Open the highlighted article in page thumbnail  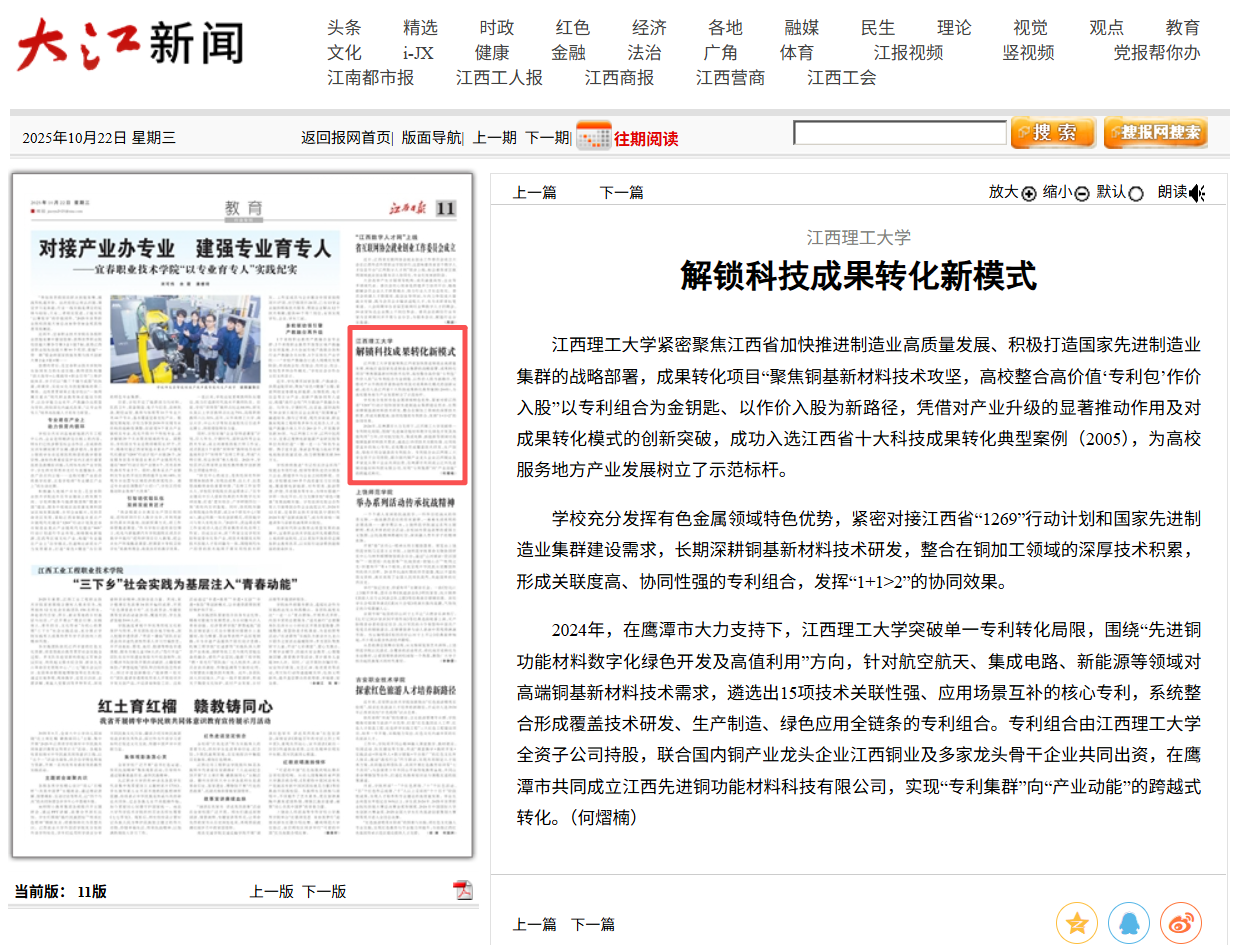coord(407,405)
